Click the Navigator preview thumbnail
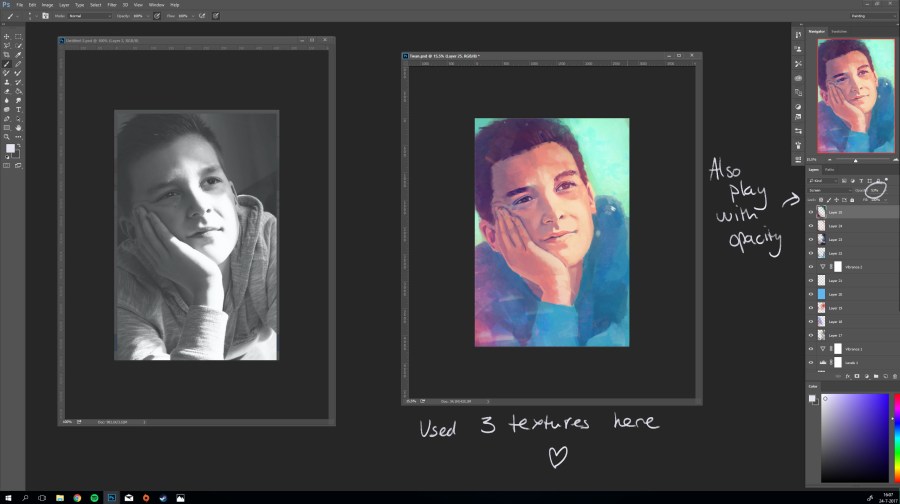 tap(855, 96)
